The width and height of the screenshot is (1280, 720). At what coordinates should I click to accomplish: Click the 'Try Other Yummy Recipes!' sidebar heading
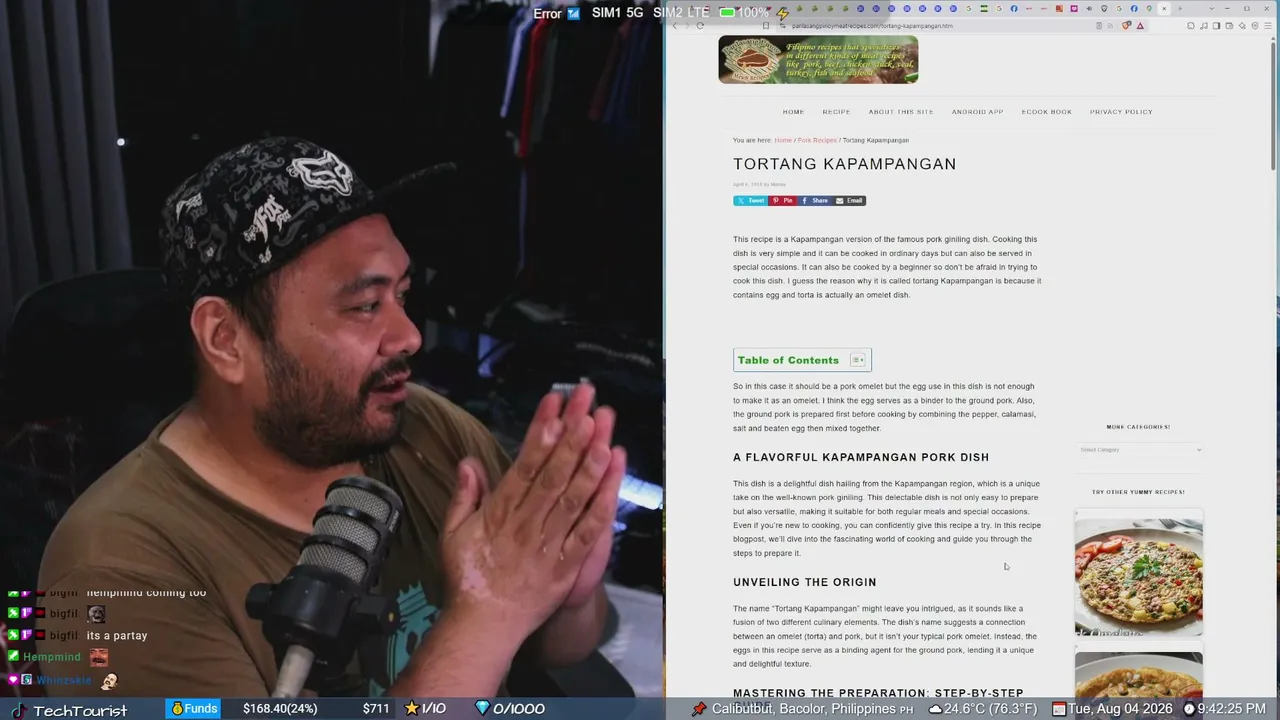tap(1138, 492)
